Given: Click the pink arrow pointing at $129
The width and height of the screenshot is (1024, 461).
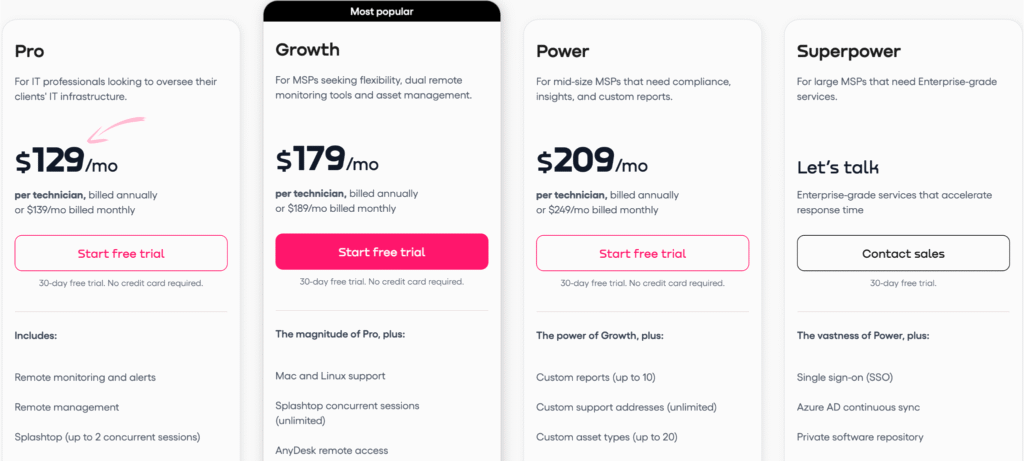Looking at the screenshot, I should pos(116,129).
